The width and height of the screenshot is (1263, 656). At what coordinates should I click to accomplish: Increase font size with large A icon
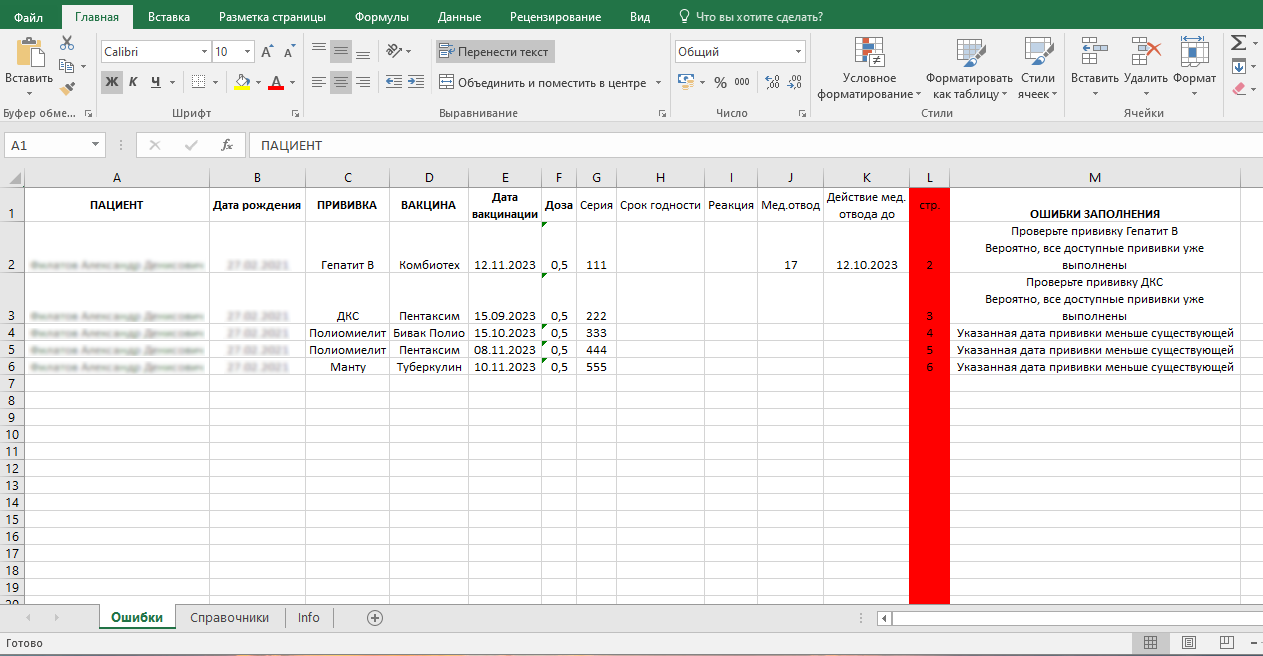coord(267,52)
